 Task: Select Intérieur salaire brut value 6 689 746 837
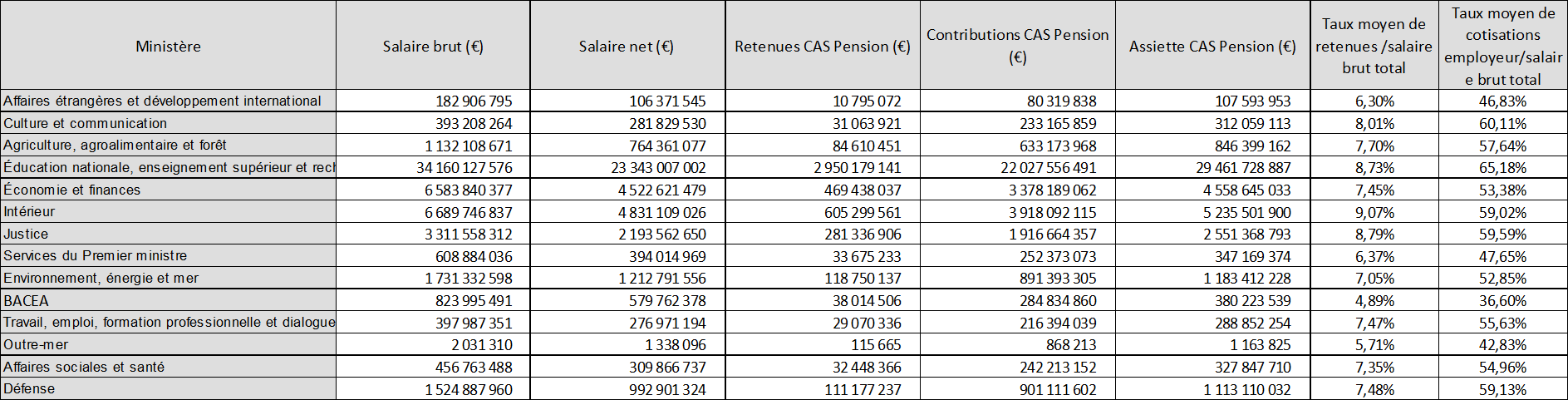coord(468,212)
